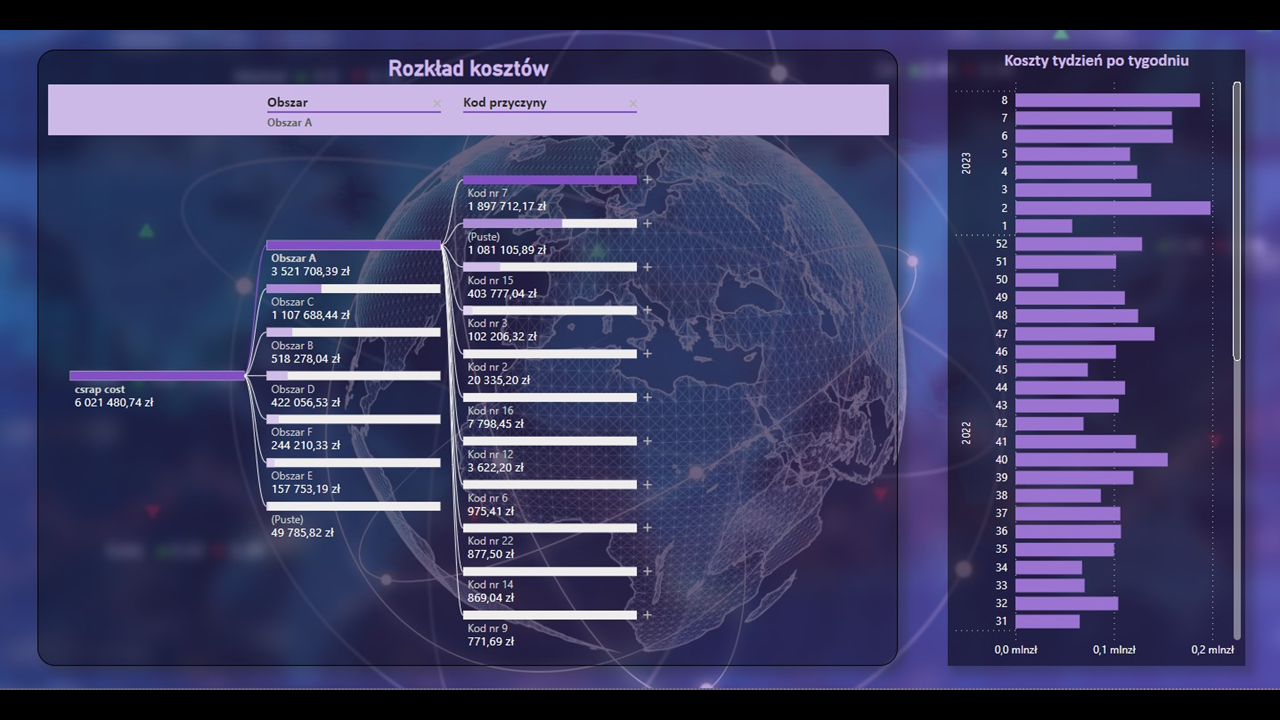The image size is (1280, 720).
Task: Select the week 5 bar of 2023
Action: pos(1073,154)
